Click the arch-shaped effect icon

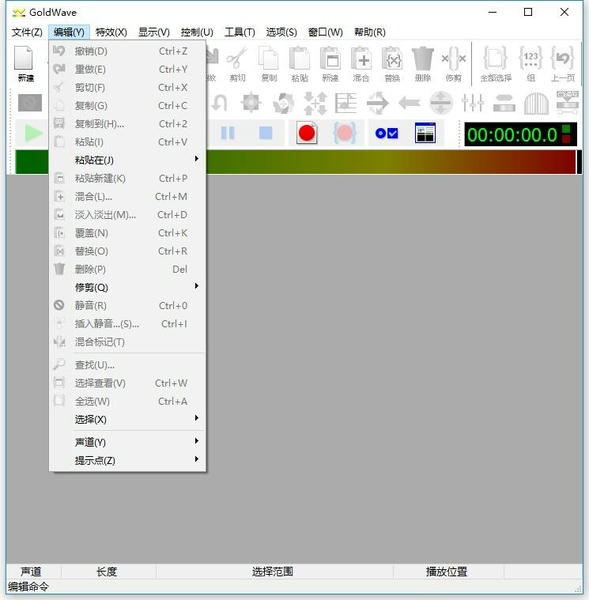tap(536, 103)
